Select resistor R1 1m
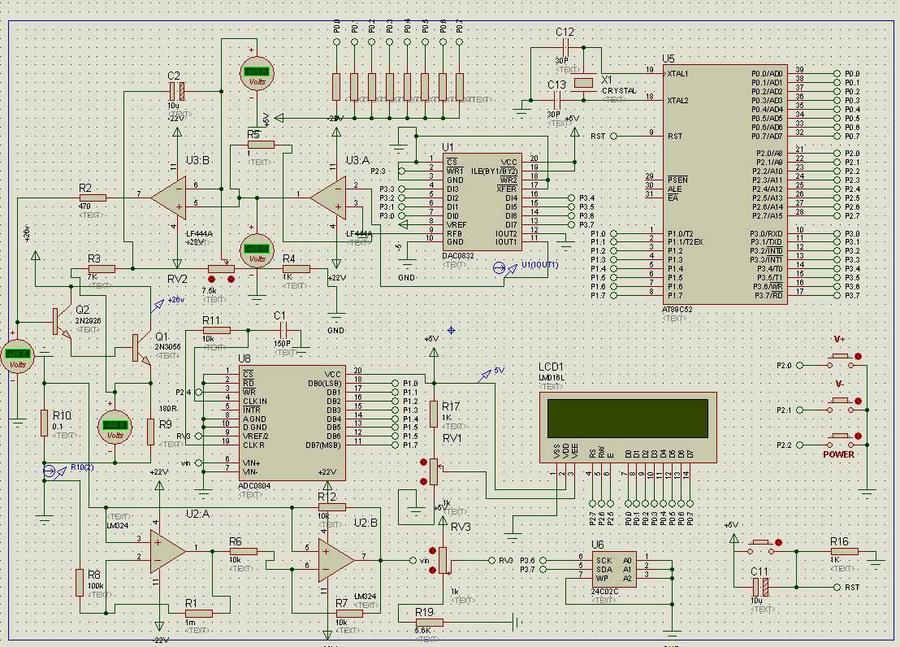 pyautogui.click(x=199, y=614)
